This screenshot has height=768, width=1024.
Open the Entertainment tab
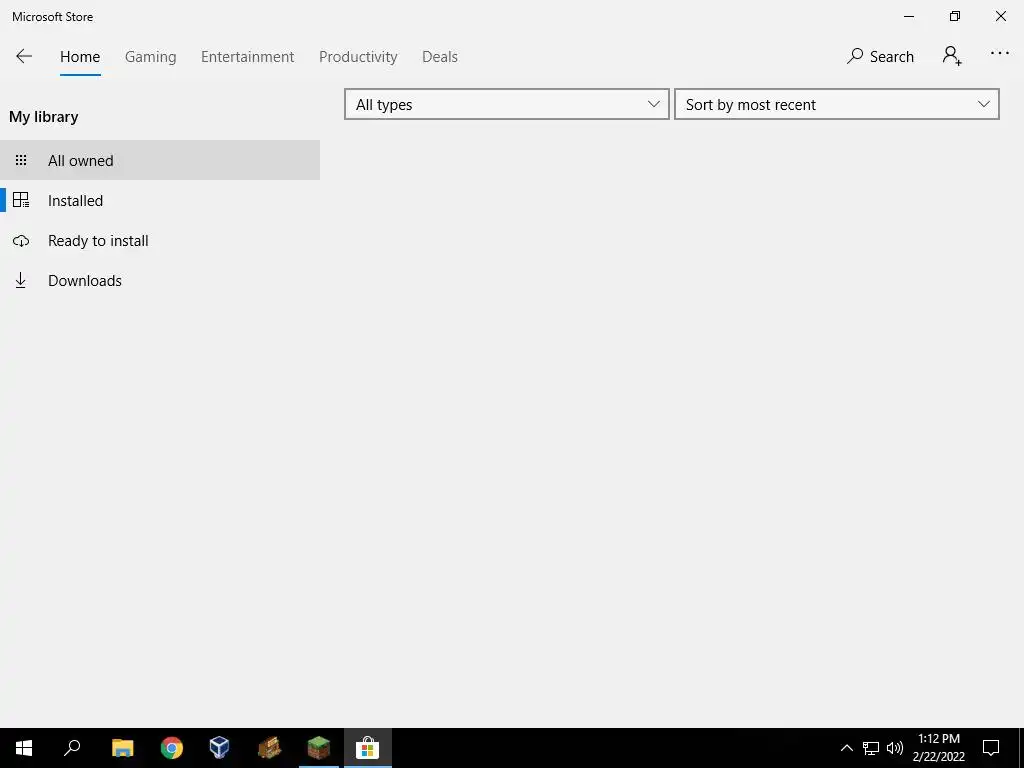[x=248, y=57]
